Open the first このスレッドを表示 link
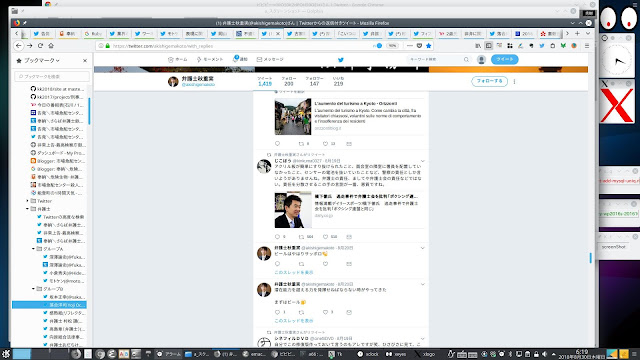Image resolution: width=640 pixels, height=360 pixels. (x=294, y=272)
